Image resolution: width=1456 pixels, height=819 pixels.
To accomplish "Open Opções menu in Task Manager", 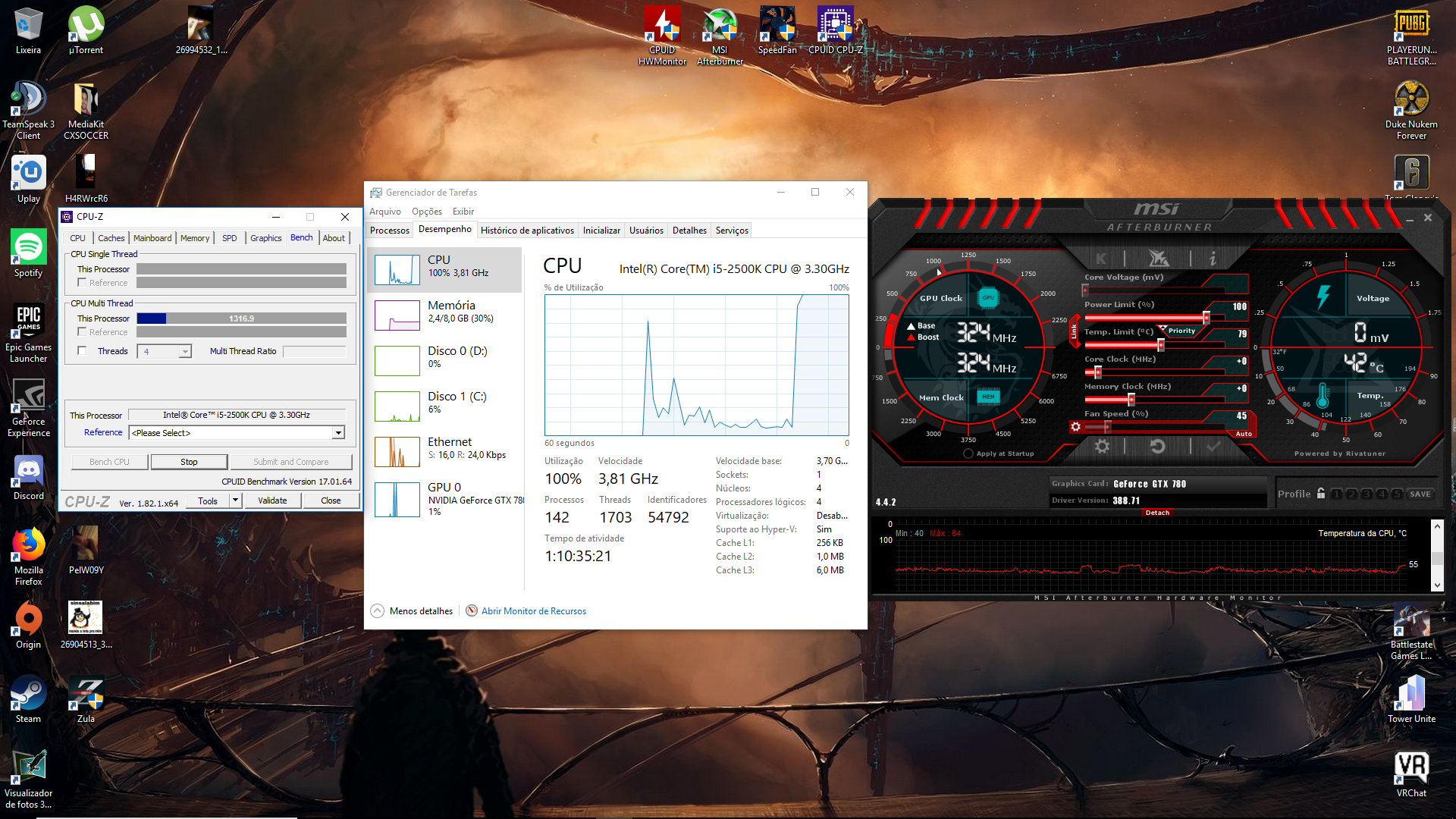I will pos(427,212).
